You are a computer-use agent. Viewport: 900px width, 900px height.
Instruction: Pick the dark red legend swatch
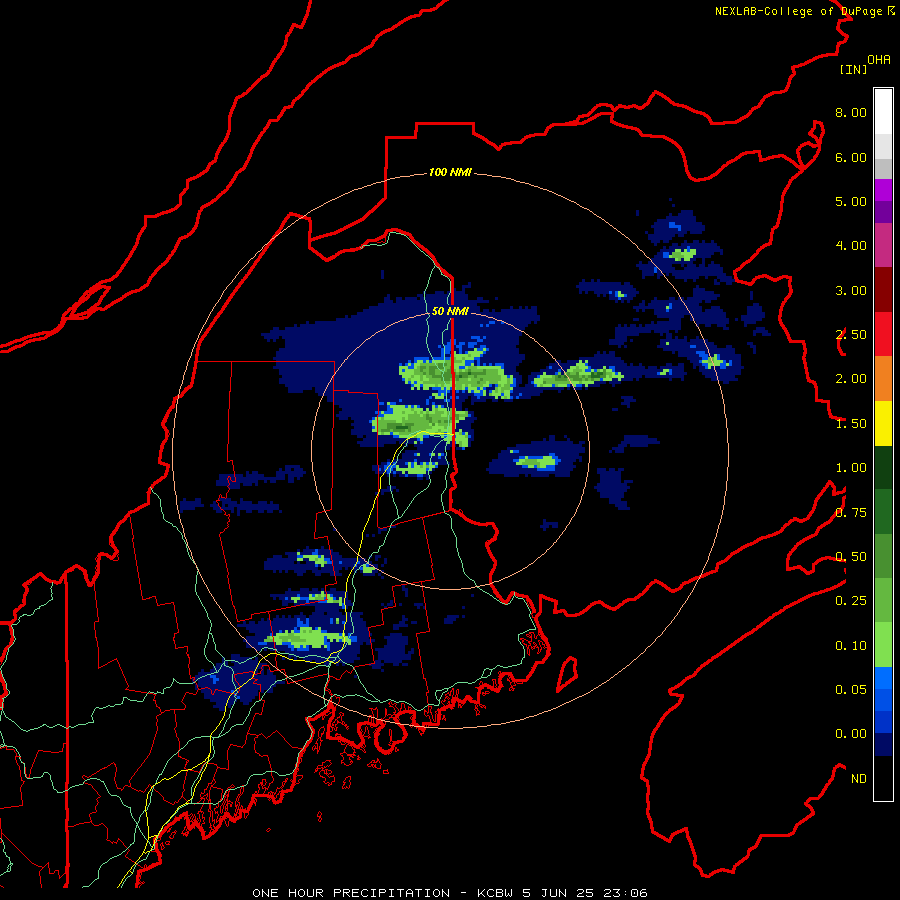883,290
